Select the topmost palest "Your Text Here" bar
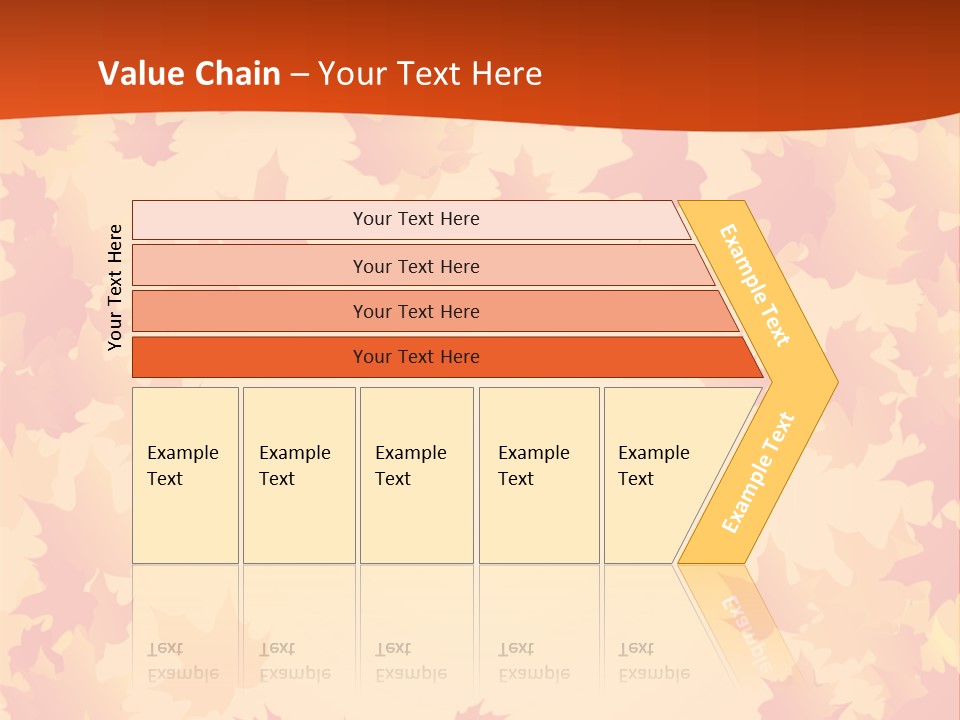The height and width of the screenshot is (720, 960). (x=415, y=219)
